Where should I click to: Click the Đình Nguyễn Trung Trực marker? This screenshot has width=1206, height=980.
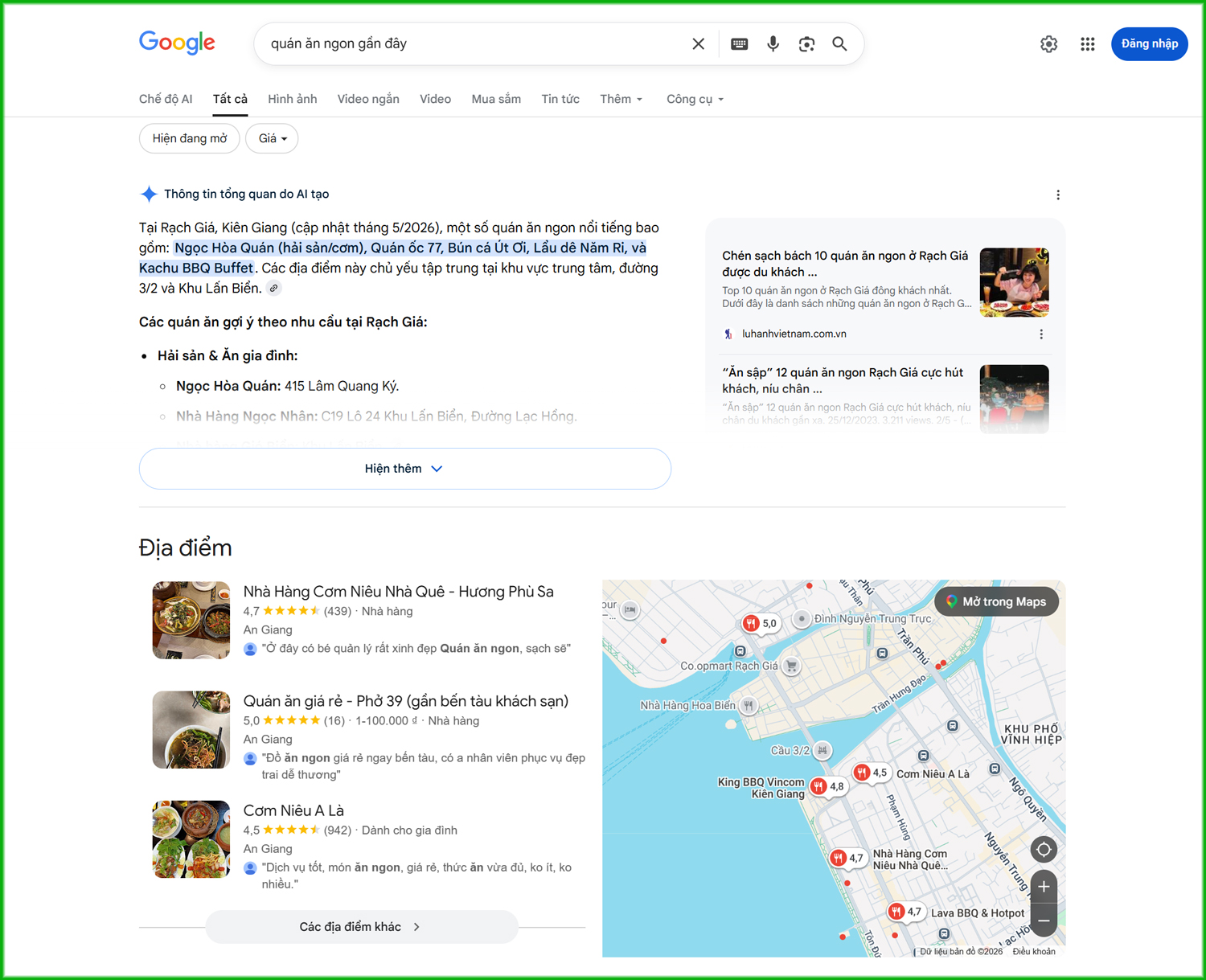point(802,618)
